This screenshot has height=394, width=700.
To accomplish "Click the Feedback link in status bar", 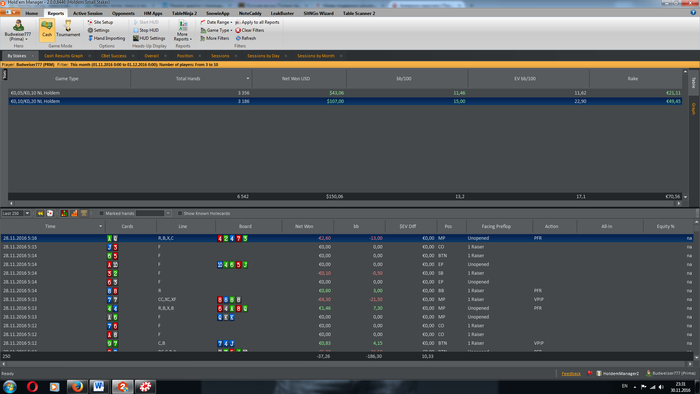I will click(571, 373).
